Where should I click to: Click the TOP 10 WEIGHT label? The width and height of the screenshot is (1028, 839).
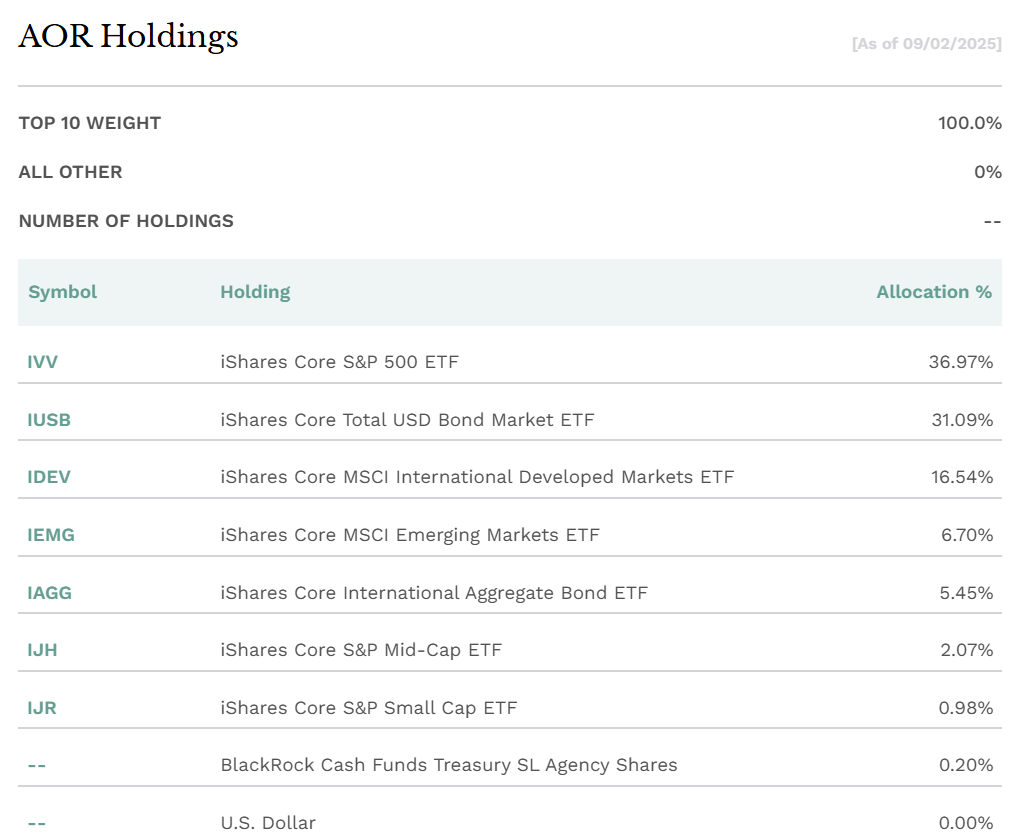pyautogui.click(x=90, y=123)
